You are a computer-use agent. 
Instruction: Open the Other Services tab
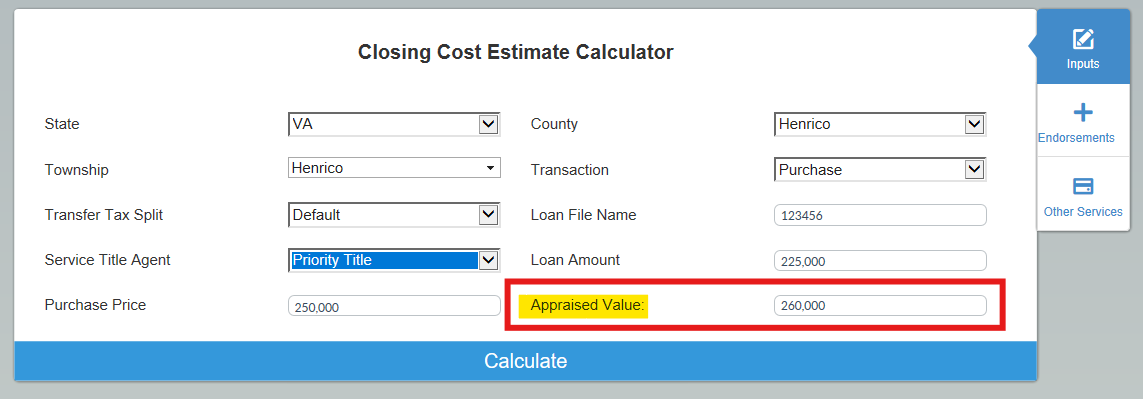pos(1083,194)
